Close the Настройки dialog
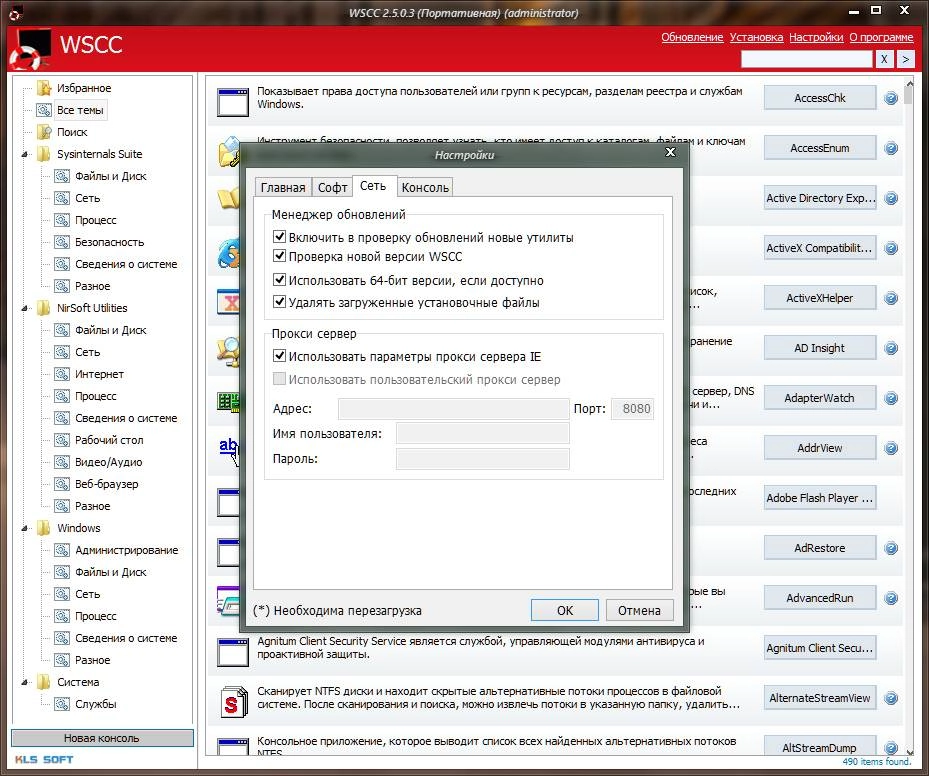Viewport: 929px width, 776px height. [x=670, y=152]
